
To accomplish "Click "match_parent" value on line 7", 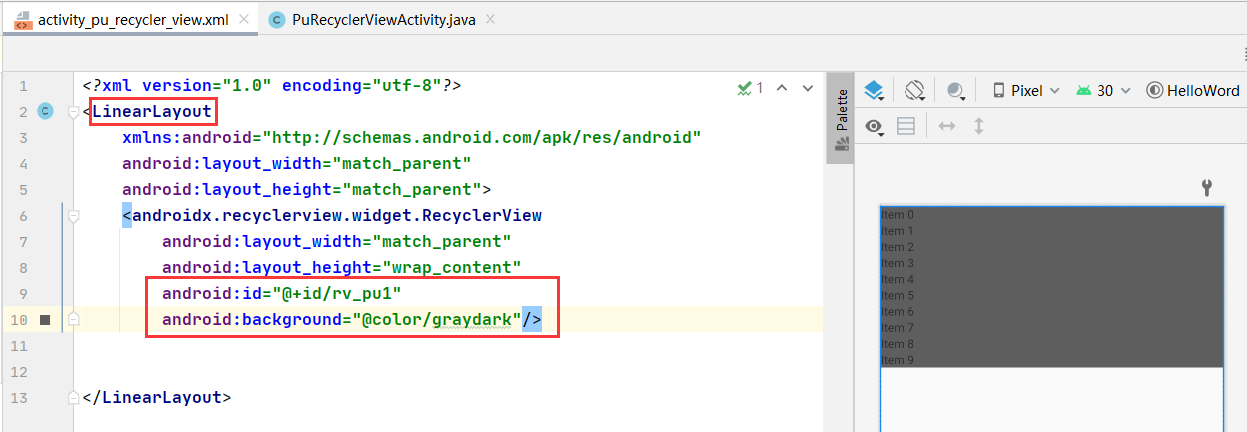I will click(x=442, y=242).
